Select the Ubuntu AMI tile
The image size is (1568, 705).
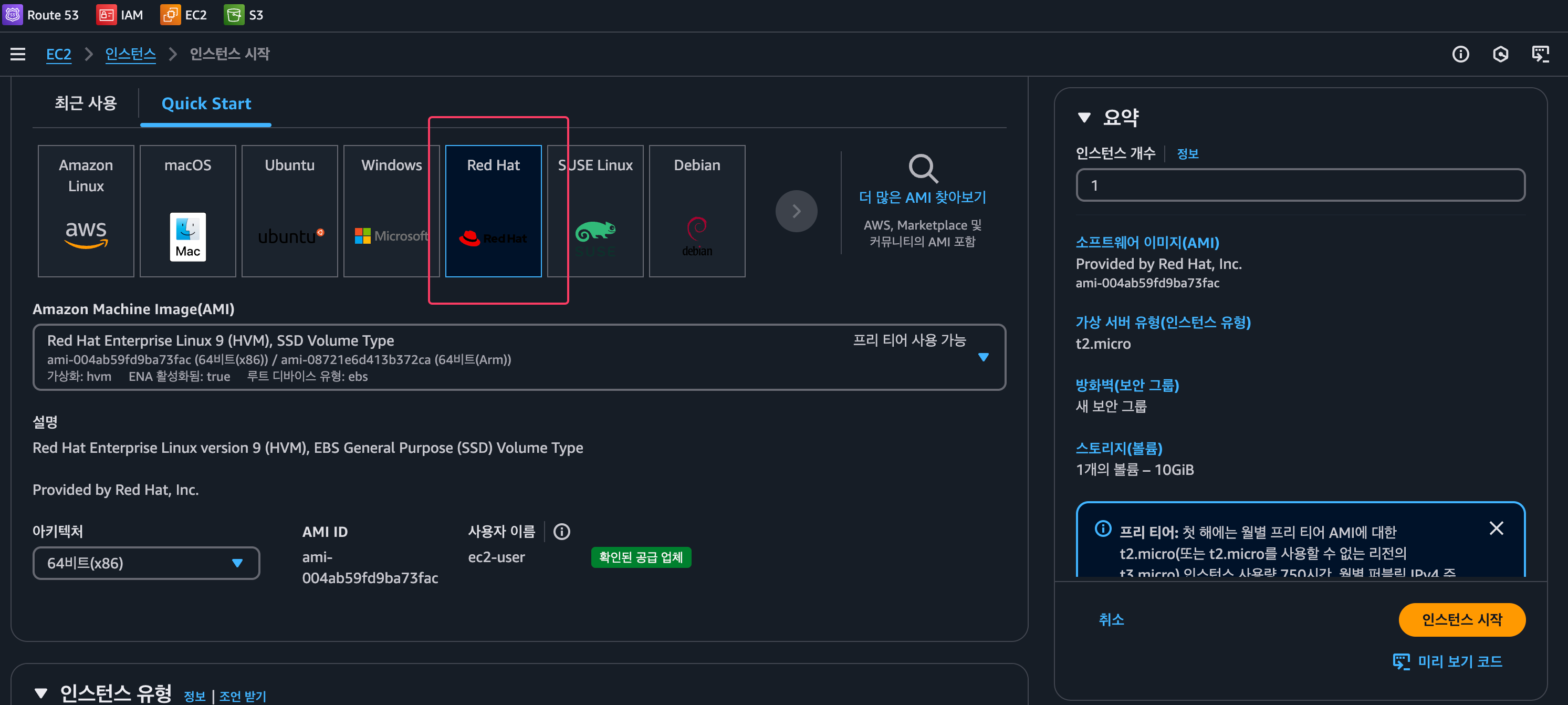click(x=290, y=211)
